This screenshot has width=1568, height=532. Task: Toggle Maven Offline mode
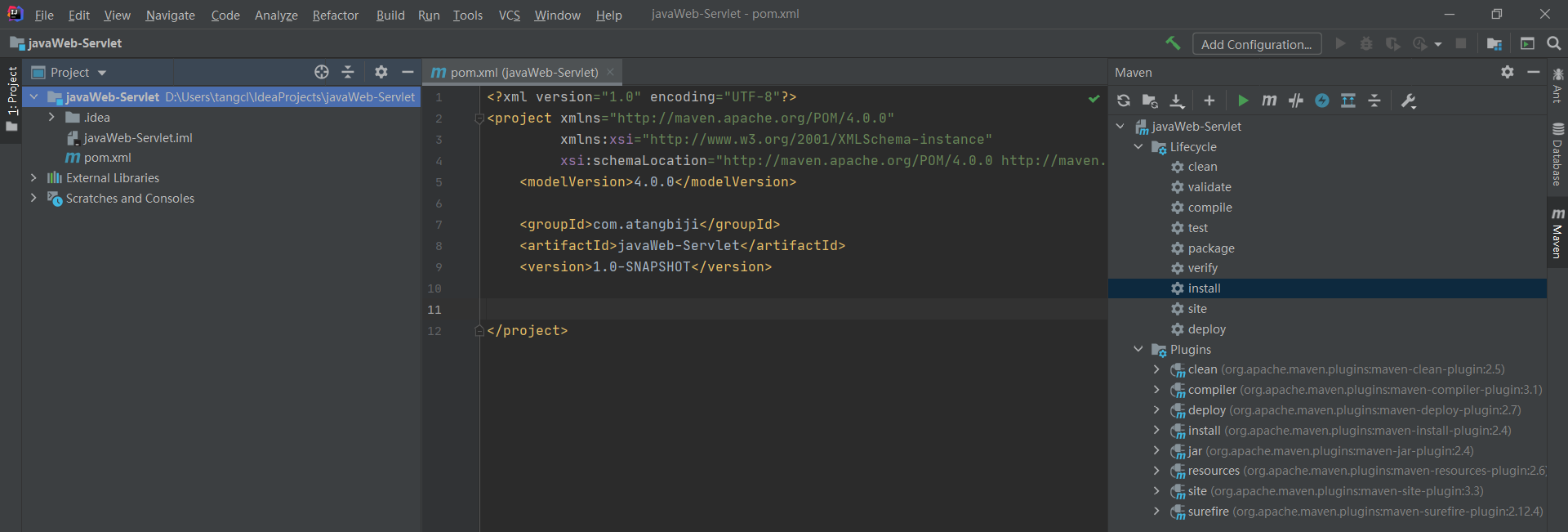pos(1322,101)
